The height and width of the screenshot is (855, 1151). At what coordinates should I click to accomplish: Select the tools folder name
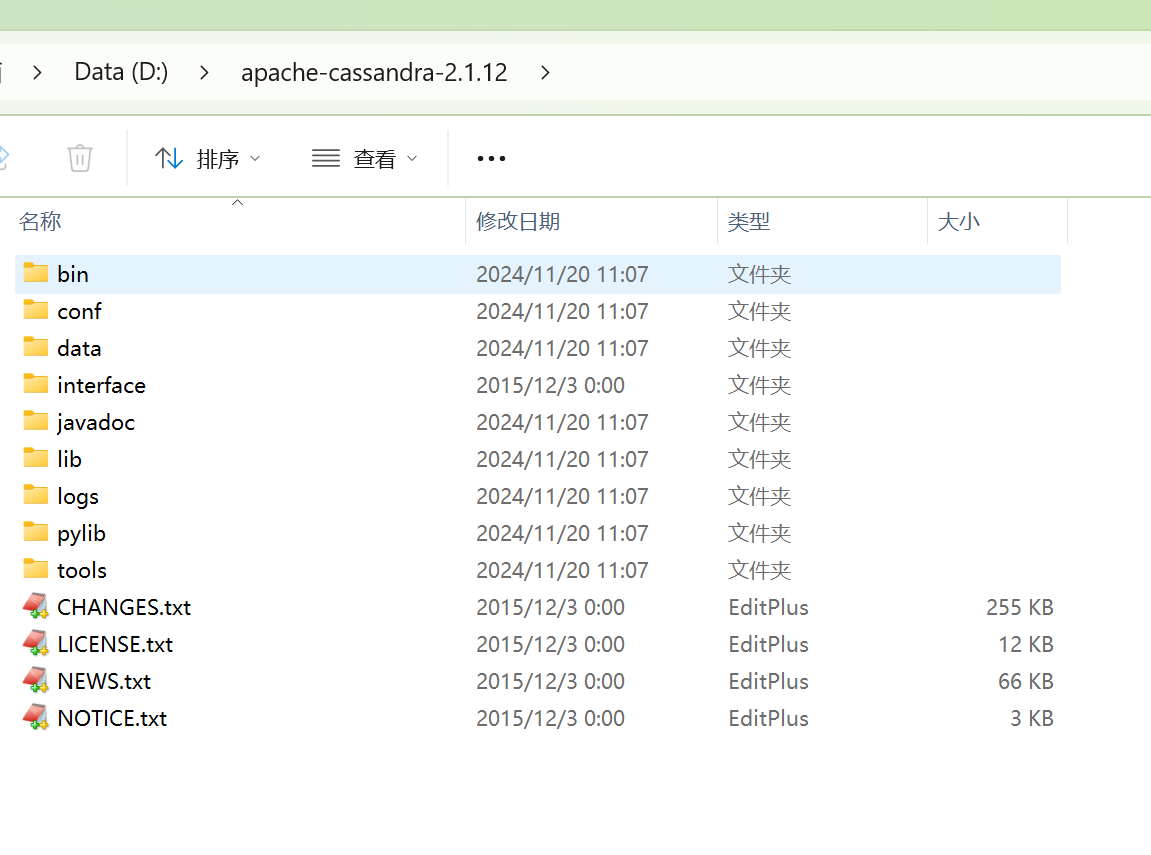tap(81, 570)
